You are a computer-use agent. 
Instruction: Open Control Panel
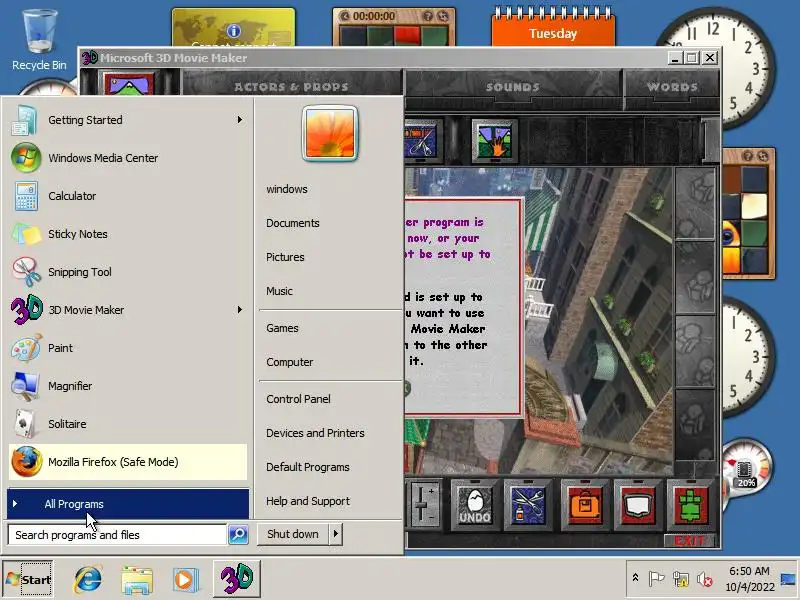(x=298, y=399)
